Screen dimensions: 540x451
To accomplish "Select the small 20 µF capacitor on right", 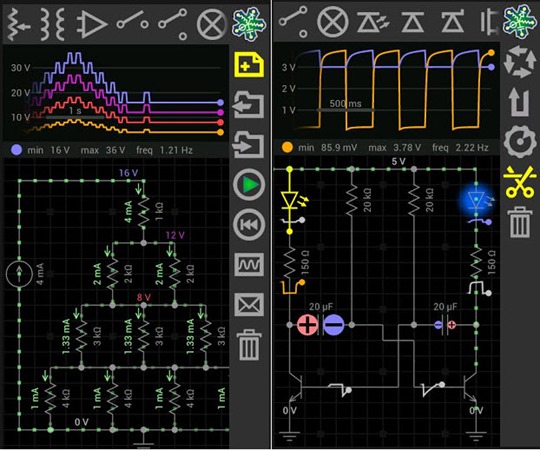I will [445, 325].
